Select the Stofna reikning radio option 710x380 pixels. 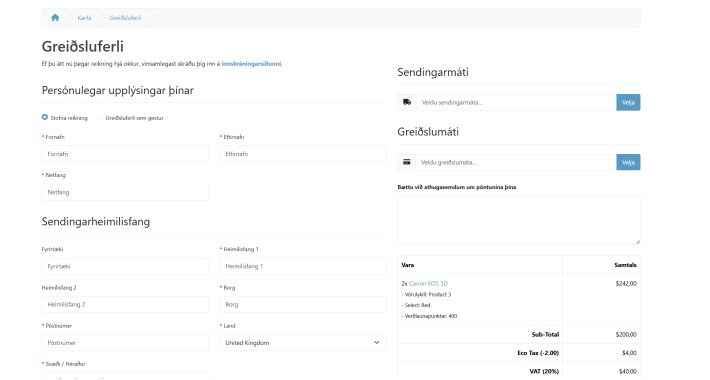point(45,117)
